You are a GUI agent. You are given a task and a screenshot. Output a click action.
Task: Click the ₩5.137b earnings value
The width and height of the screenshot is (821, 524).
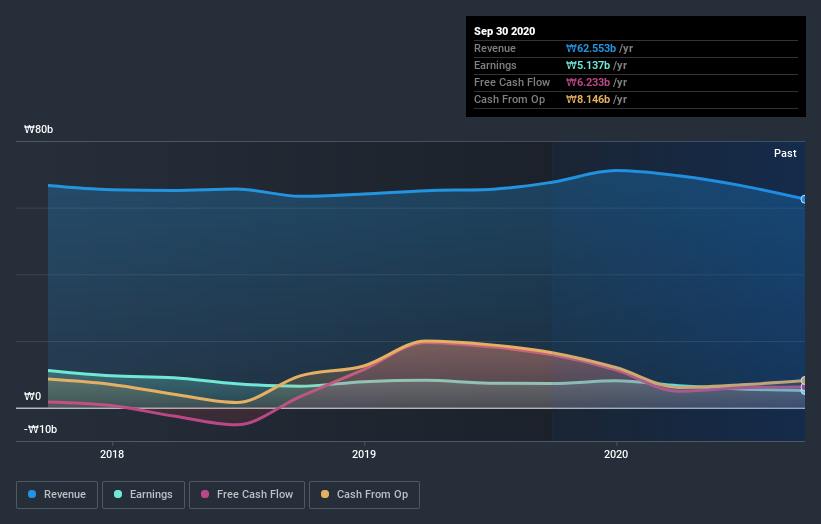pos(588,65)
